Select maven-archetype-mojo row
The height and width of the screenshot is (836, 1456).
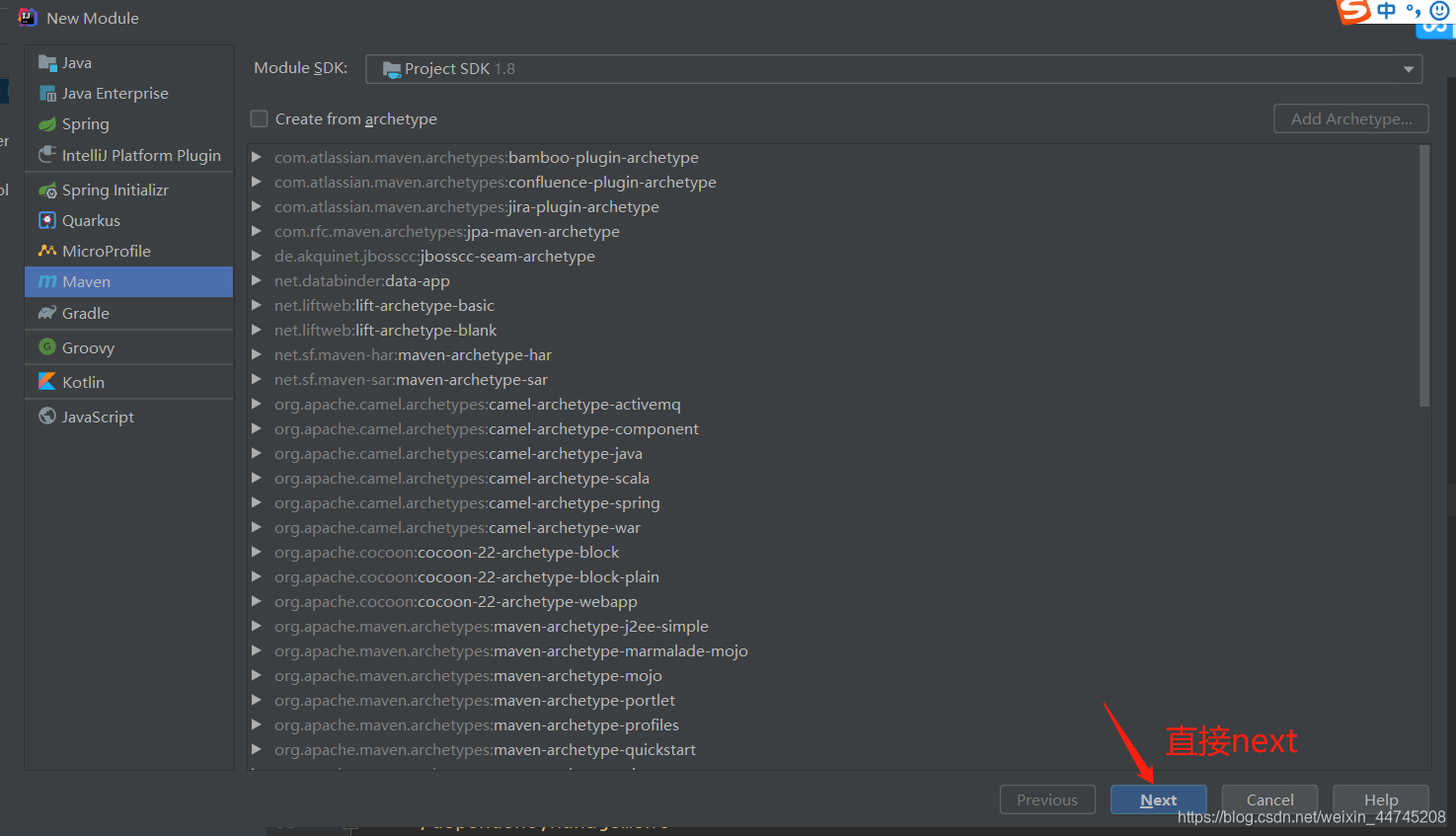tap(834, 675)
